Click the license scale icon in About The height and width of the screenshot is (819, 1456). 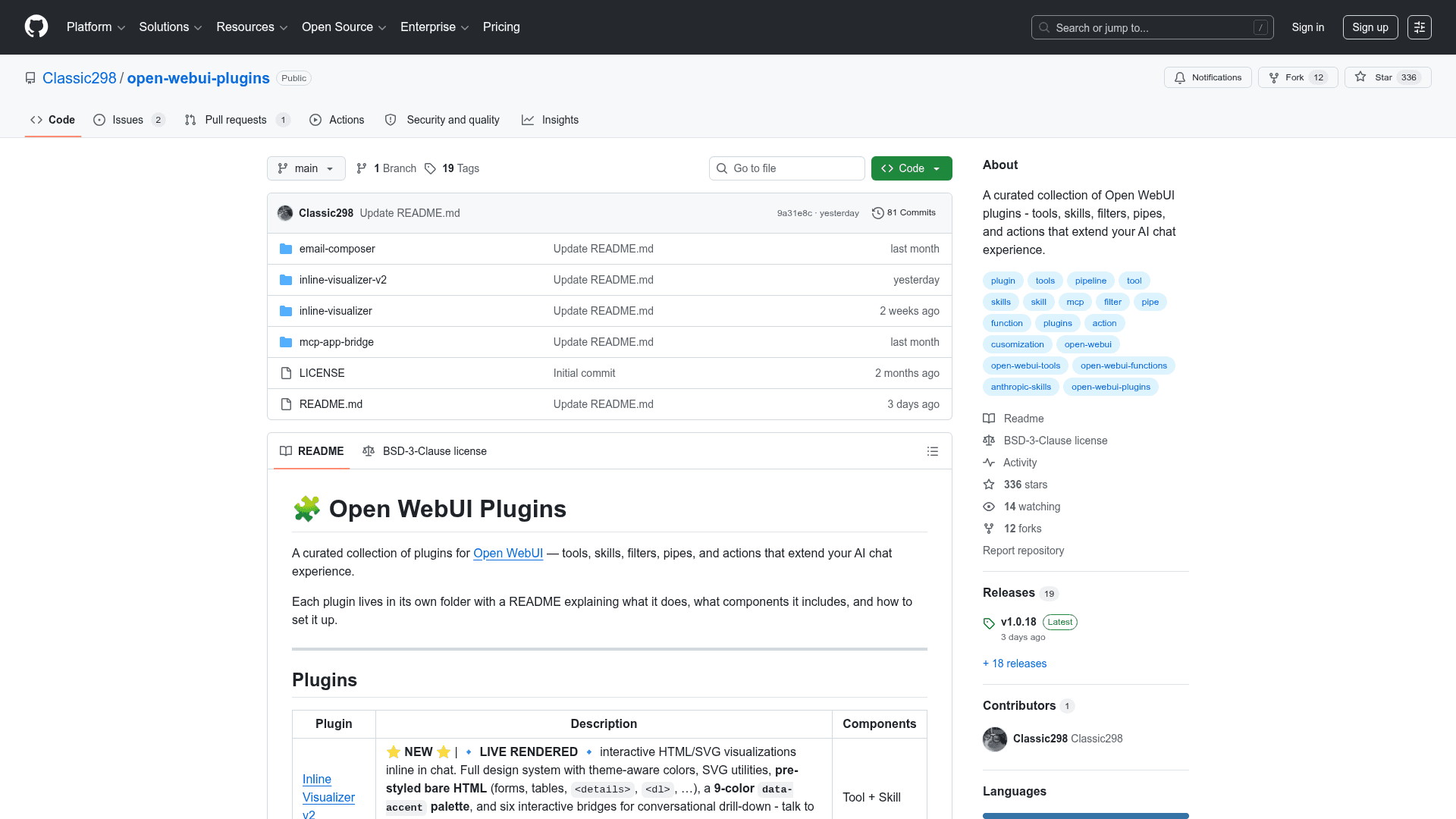[989, 441]
